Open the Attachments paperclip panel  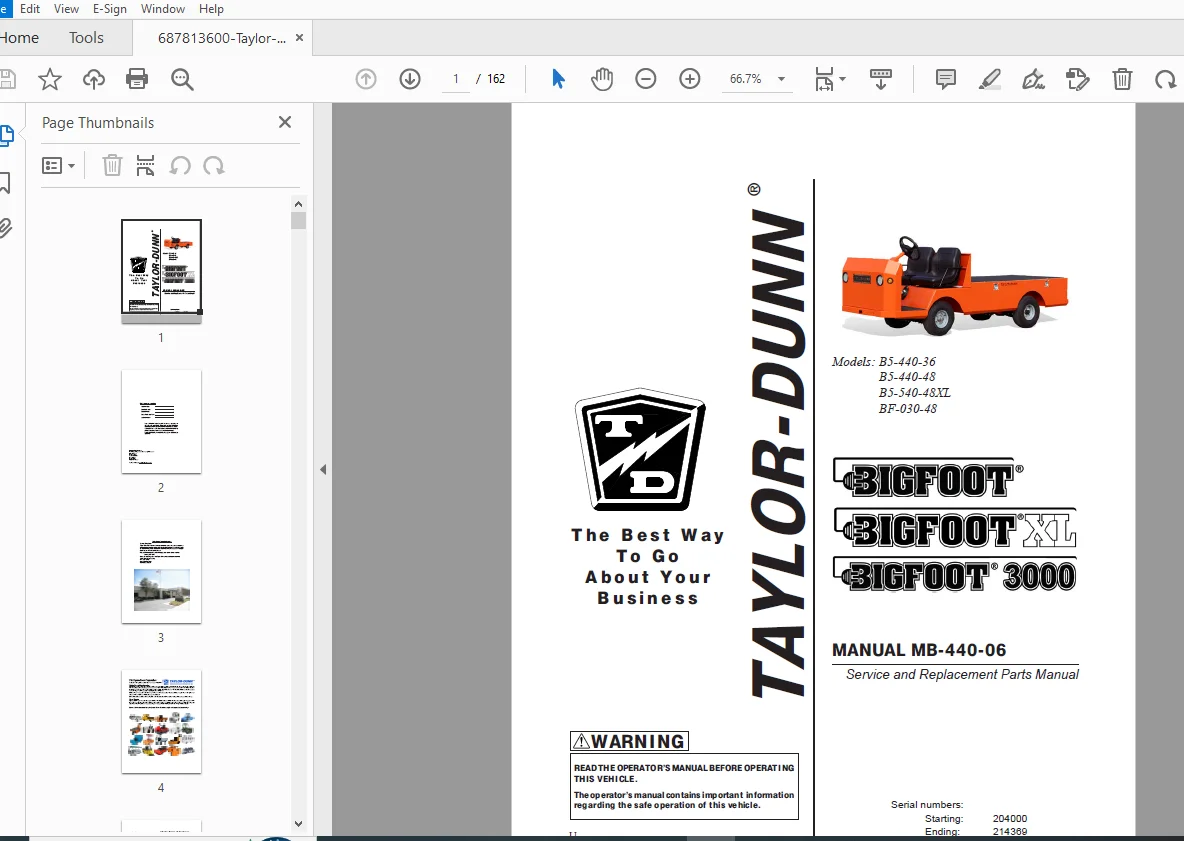pyautogui.click(x=5, y=227)
